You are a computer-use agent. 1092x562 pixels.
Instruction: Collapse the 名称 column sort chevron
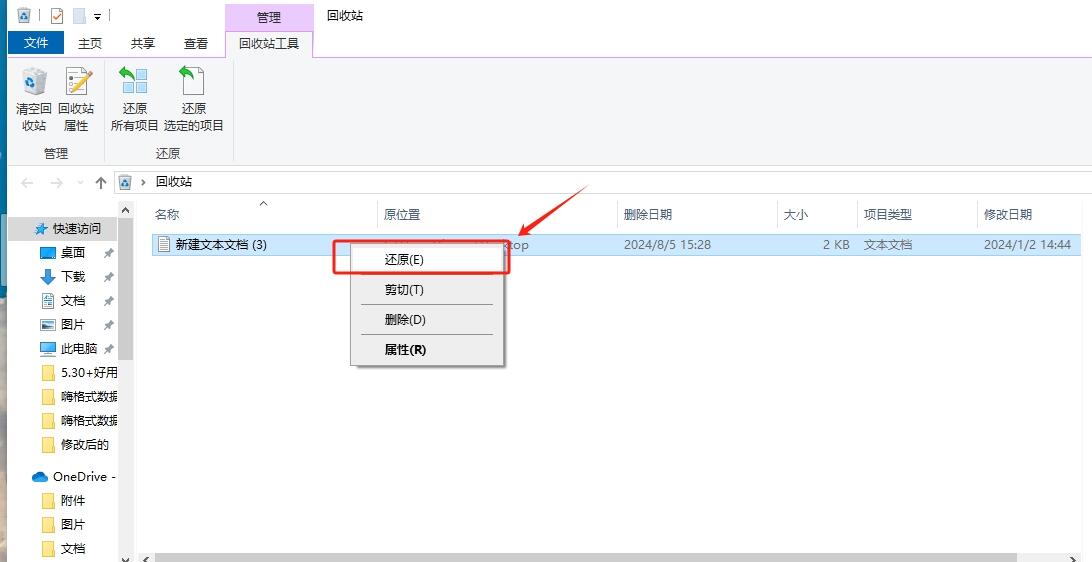click(263, 203)
